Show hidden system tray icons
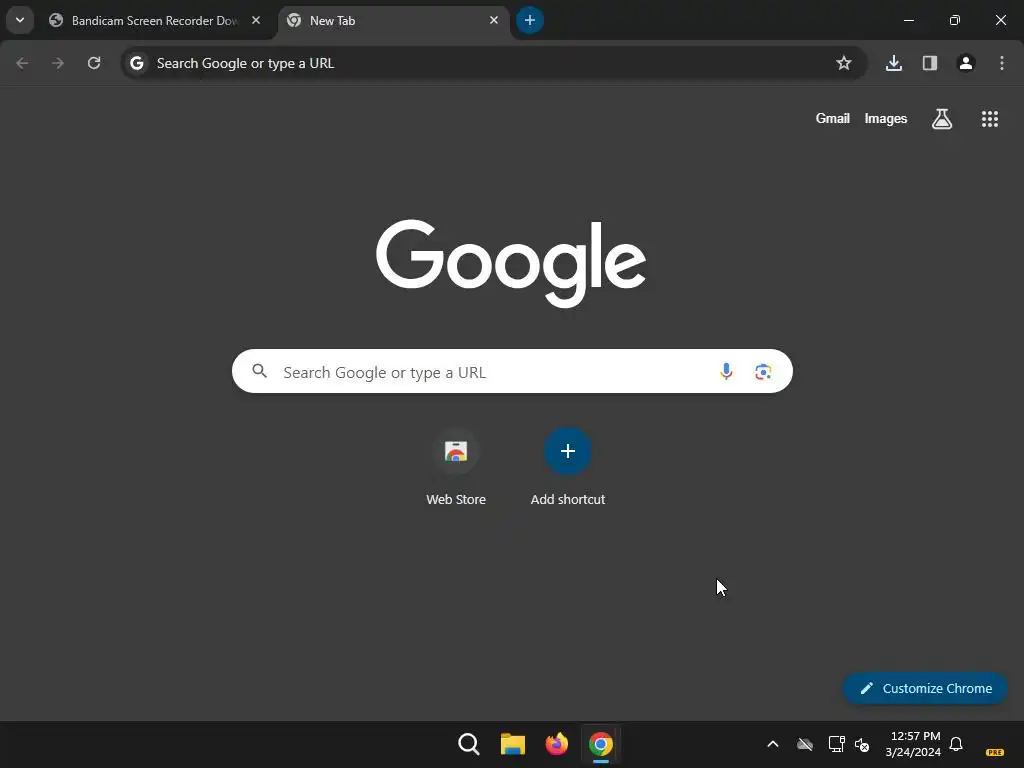 (773, 744)
